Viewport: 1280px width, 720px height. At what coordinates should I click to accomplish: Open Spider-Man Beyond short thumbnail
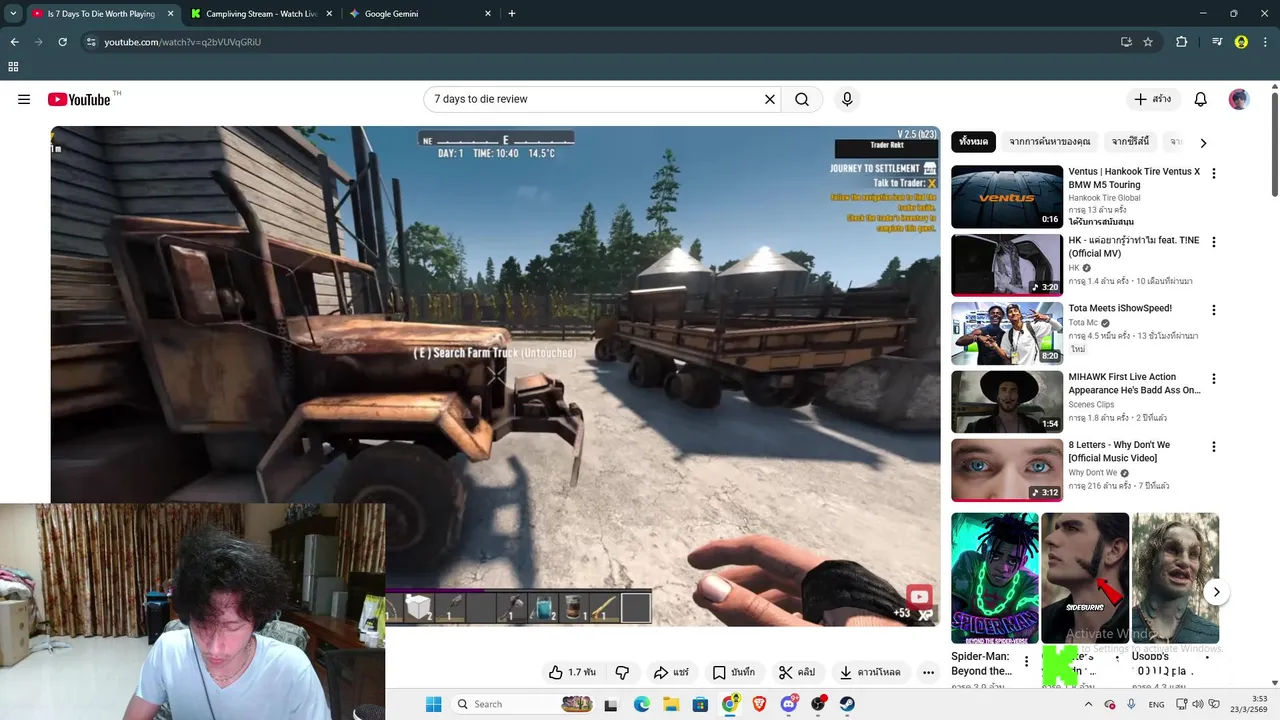click(x=995, y=578)
